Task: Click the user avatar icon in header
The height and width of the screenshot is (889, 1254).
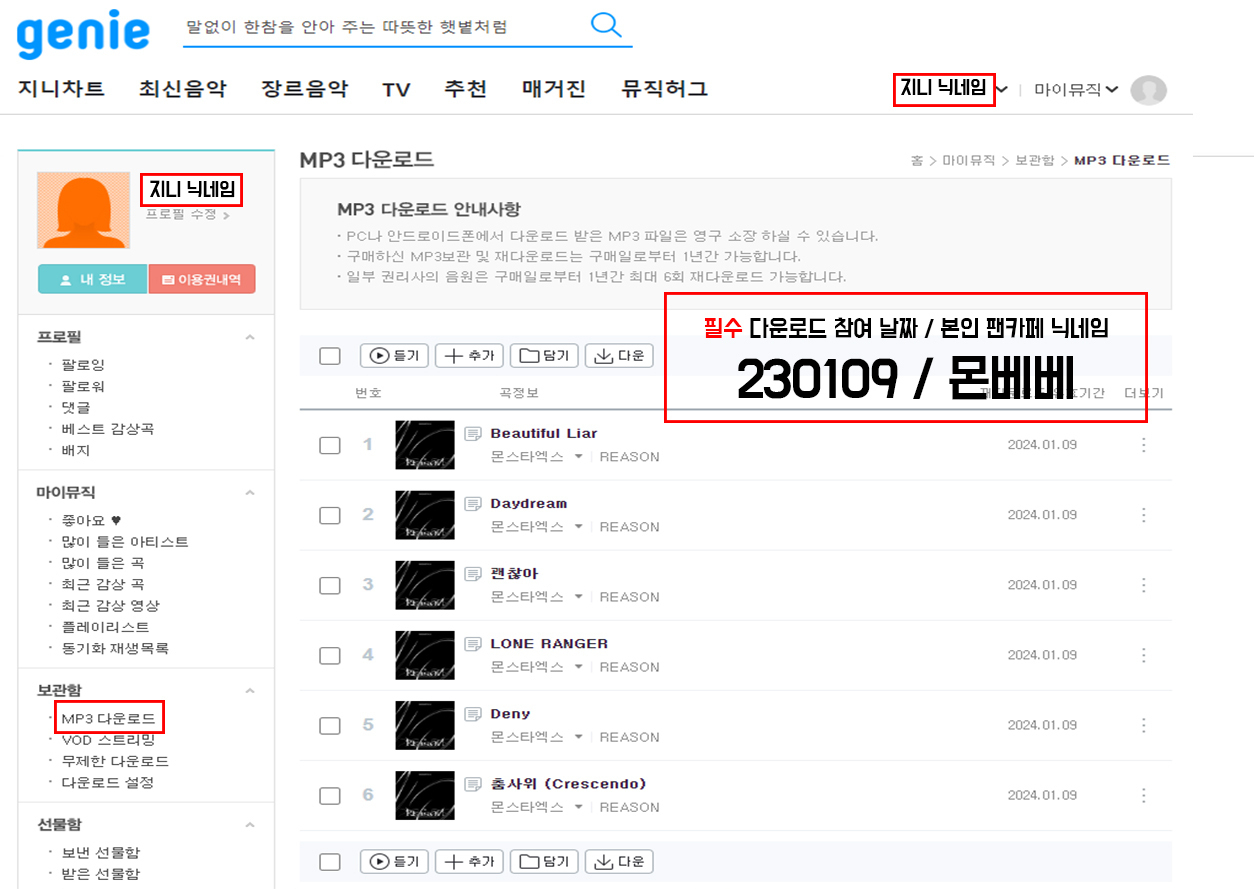Action: (1148, 90)
